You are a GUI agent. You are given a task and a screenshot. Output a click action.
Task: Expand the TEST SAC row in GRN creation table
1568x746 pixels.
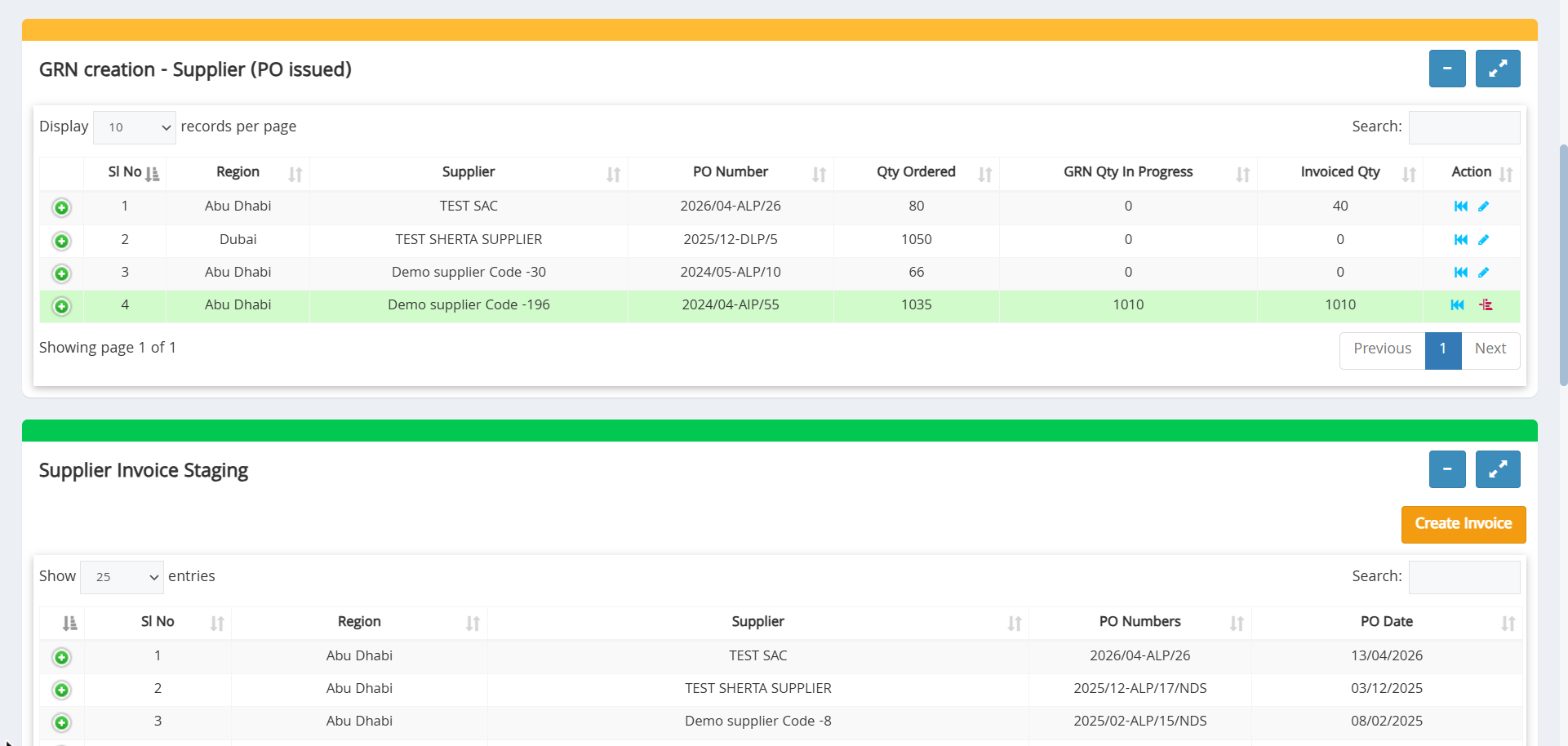coord(61,208)
